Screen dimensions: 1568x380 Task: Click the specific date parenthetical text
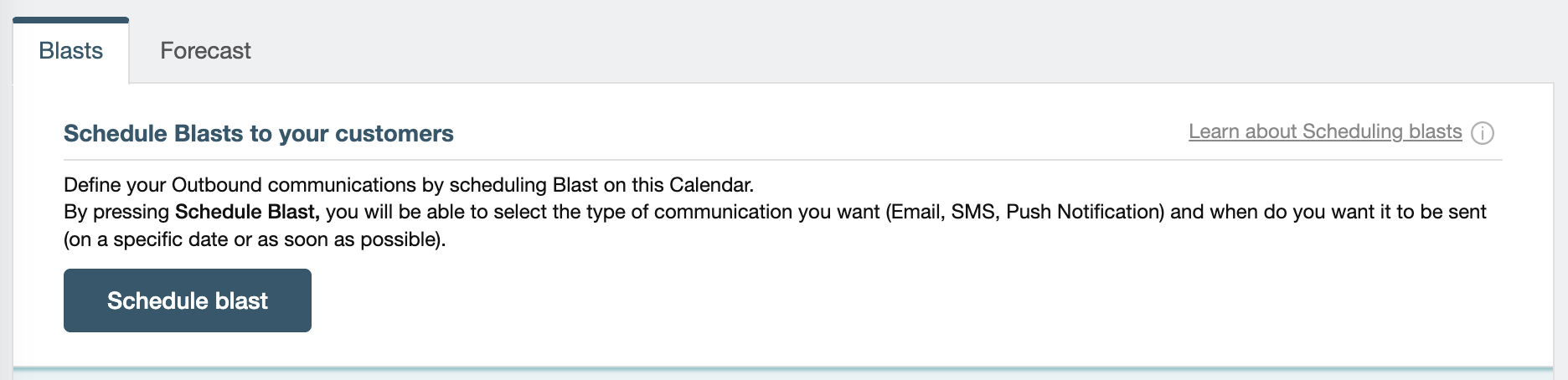[x=254, y=239]
